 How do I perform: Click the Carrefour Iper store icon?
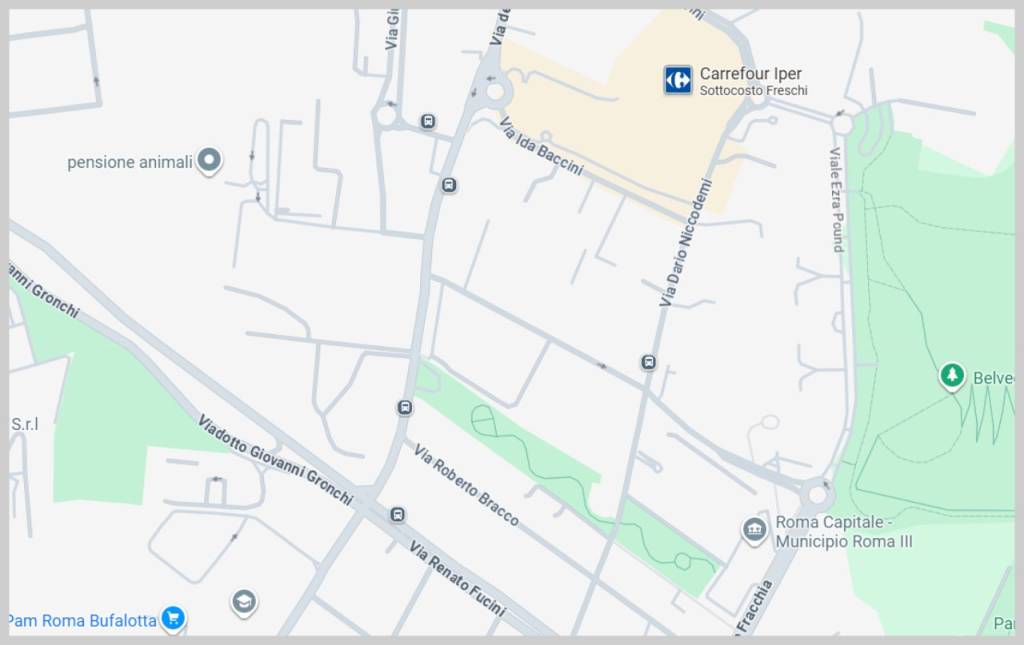pos(678,80)
